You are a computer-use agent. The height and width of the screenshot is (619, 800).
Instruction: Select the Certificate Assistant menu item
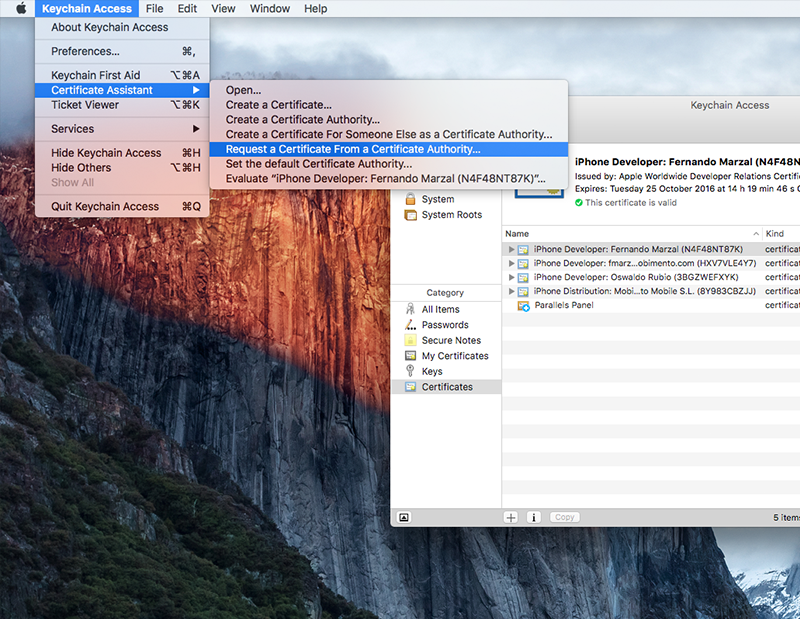(122, 90)
